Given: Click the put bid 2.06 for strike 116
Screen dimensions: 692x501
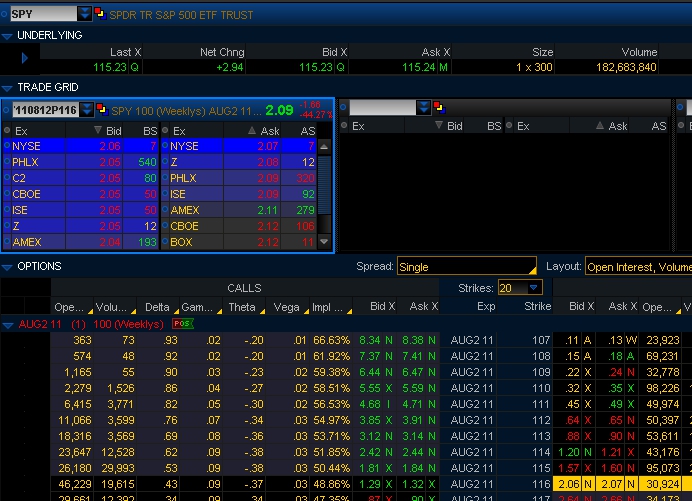Looking at the screenshot, I should pos(568,484).
